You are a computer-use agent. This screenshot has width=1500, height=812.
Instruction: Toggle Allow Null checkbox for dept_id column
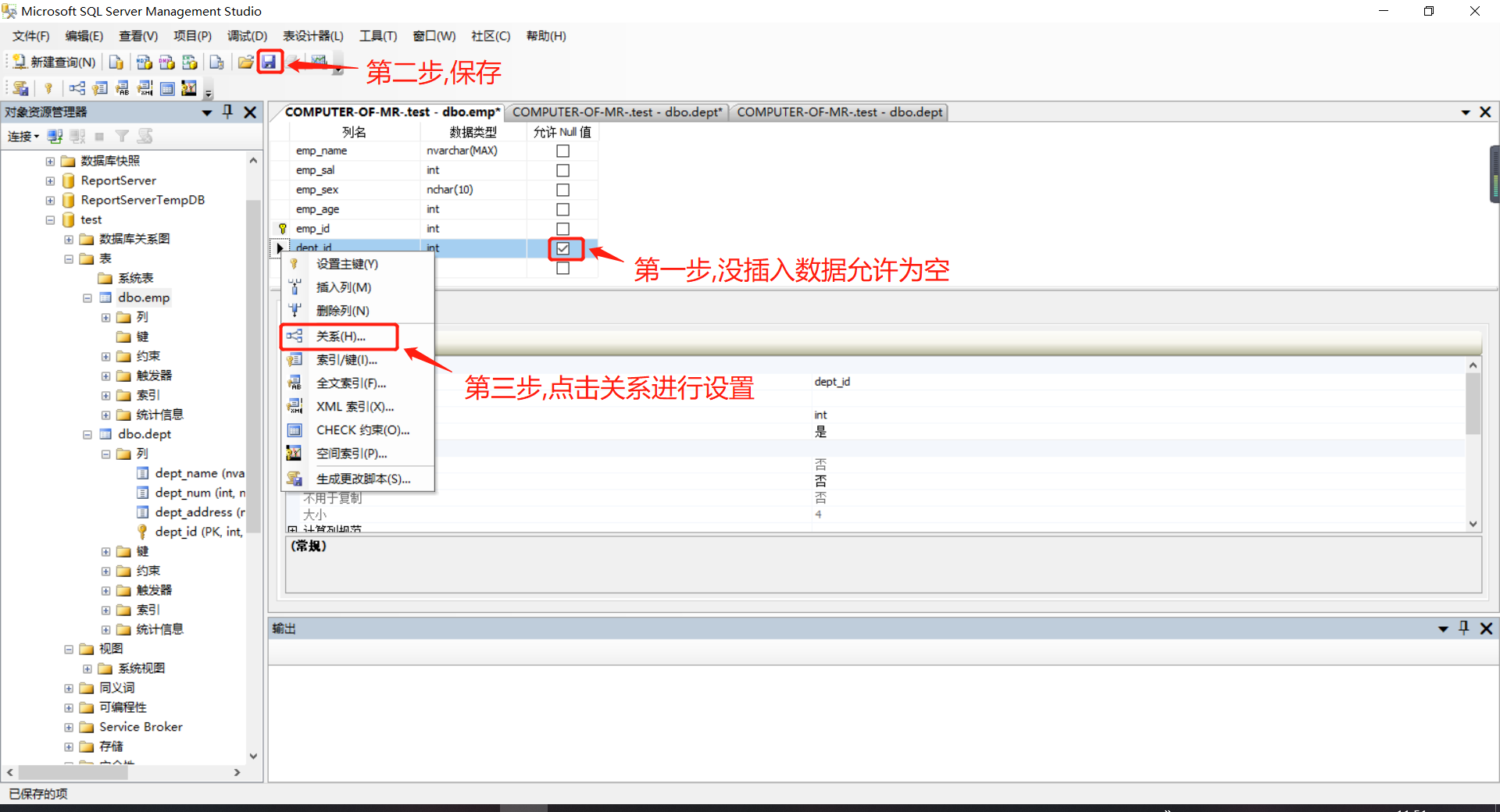coord(564,248)
